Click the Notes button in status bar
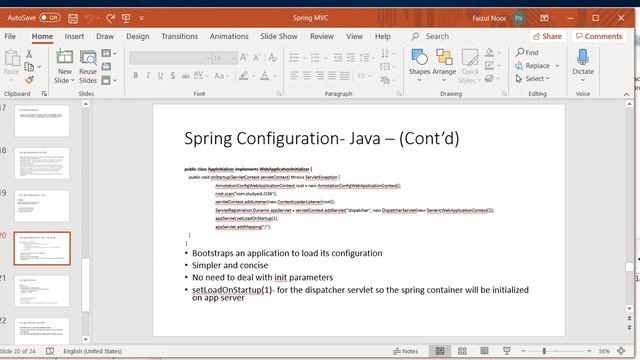Screen dimensions: 640x360 (405, 351)
